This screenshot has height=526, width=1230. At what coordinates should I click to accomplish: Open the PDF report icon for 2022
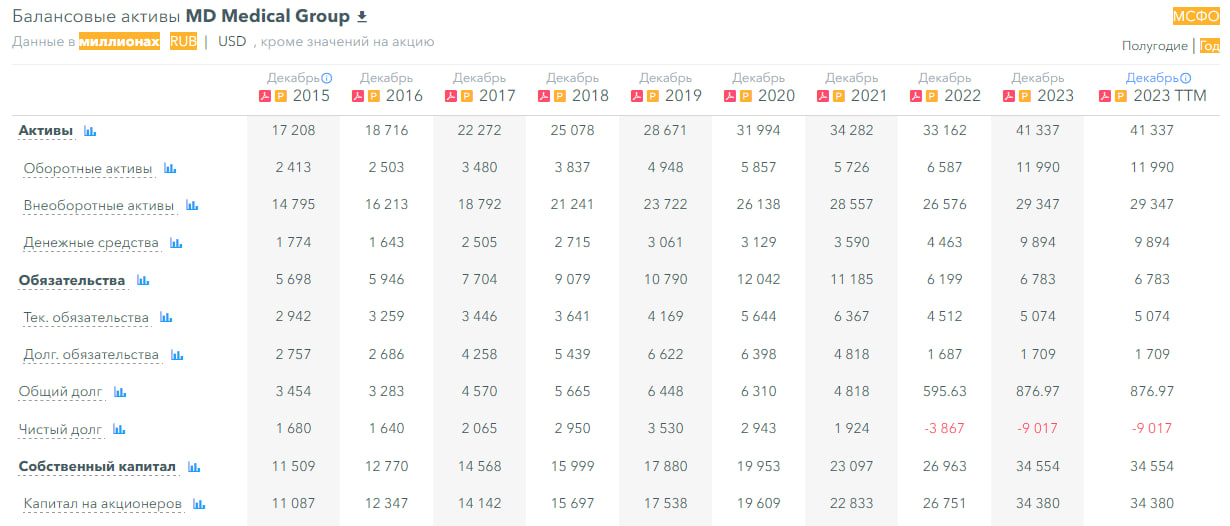(x=916, y=96)
